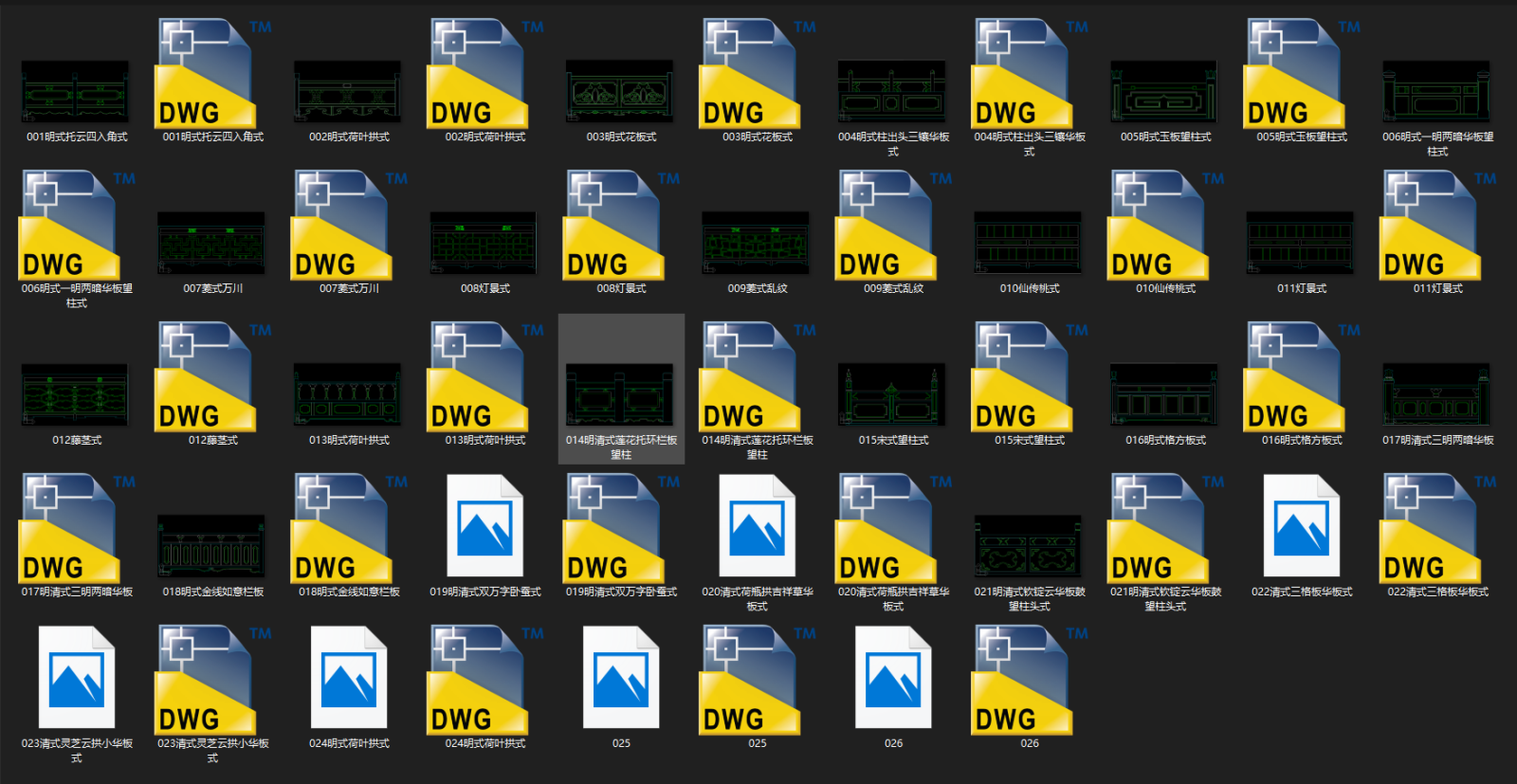This screenshot has height=784, width=1517.
Task: Select the 012 DWG file icon
Action: click(x=207, y=376)
